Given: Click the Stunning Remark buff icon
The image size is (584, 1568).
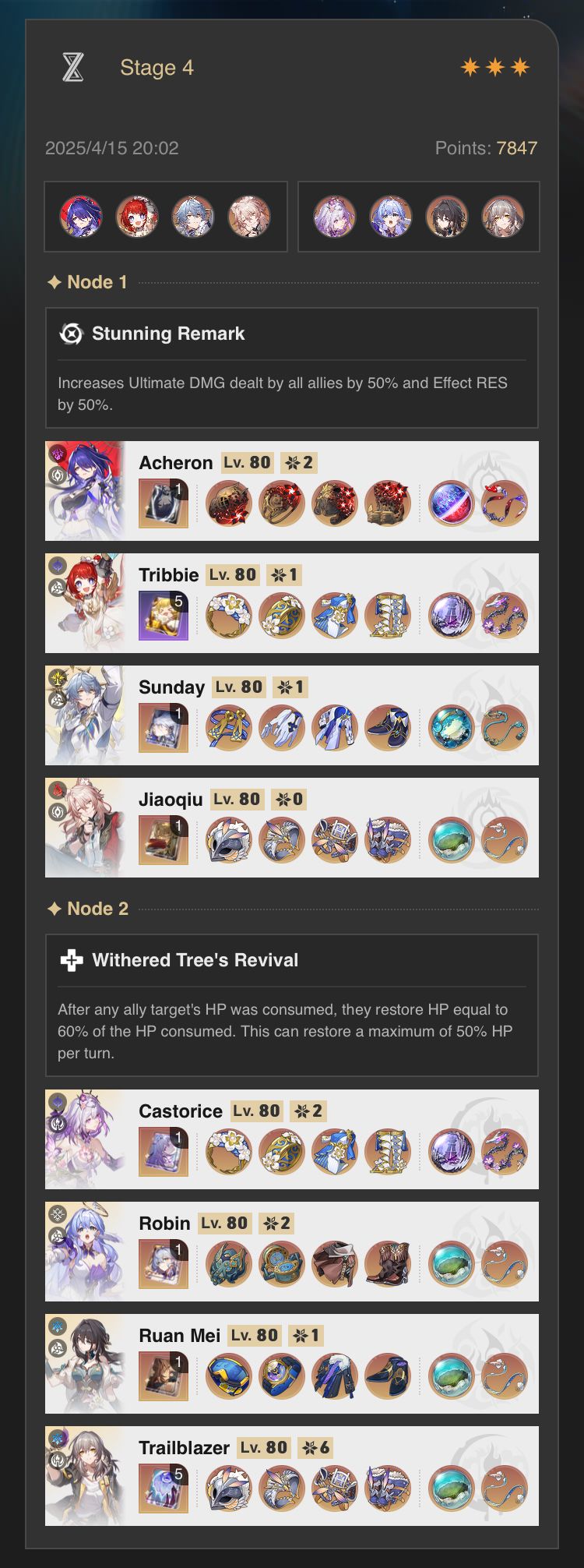Looking at the screenshot, I should [71, 334].
